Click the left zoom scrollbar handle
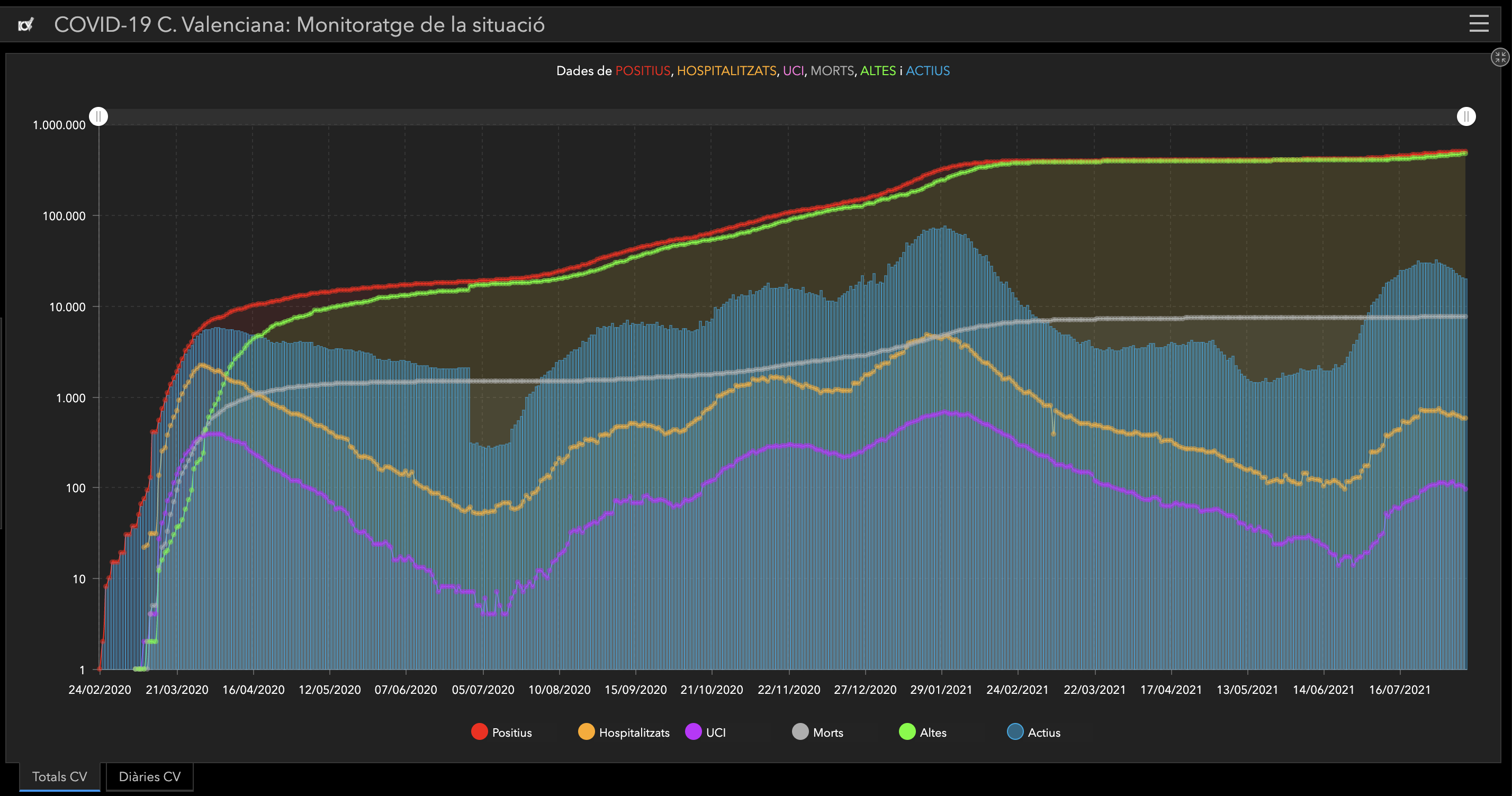This screenshot has width=1512, height=796. tap(98, 116)
